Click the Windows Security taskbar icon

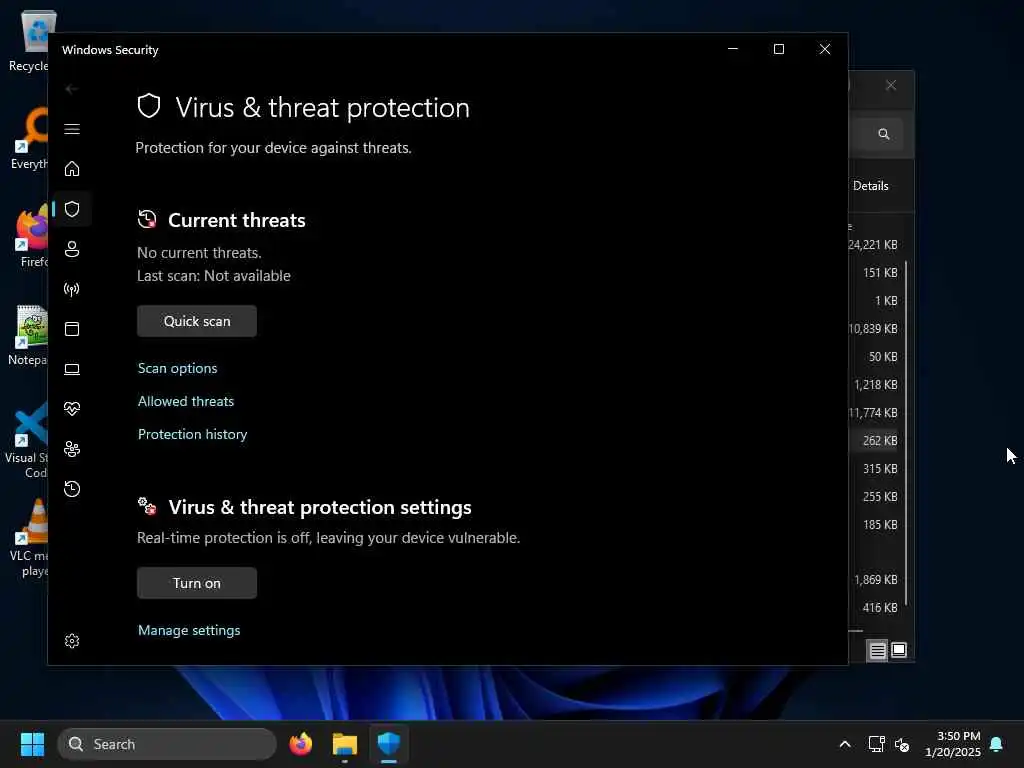[389, 744]
